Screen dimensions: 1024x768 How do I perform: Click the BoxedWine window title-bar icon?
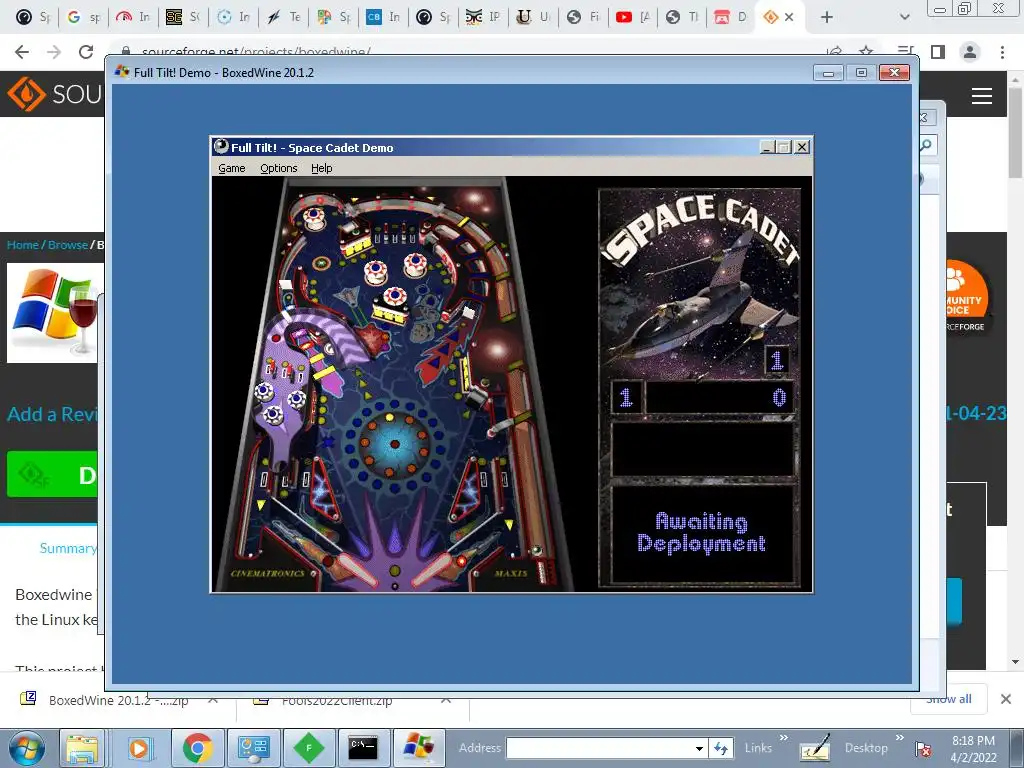(x=122, y=72)
